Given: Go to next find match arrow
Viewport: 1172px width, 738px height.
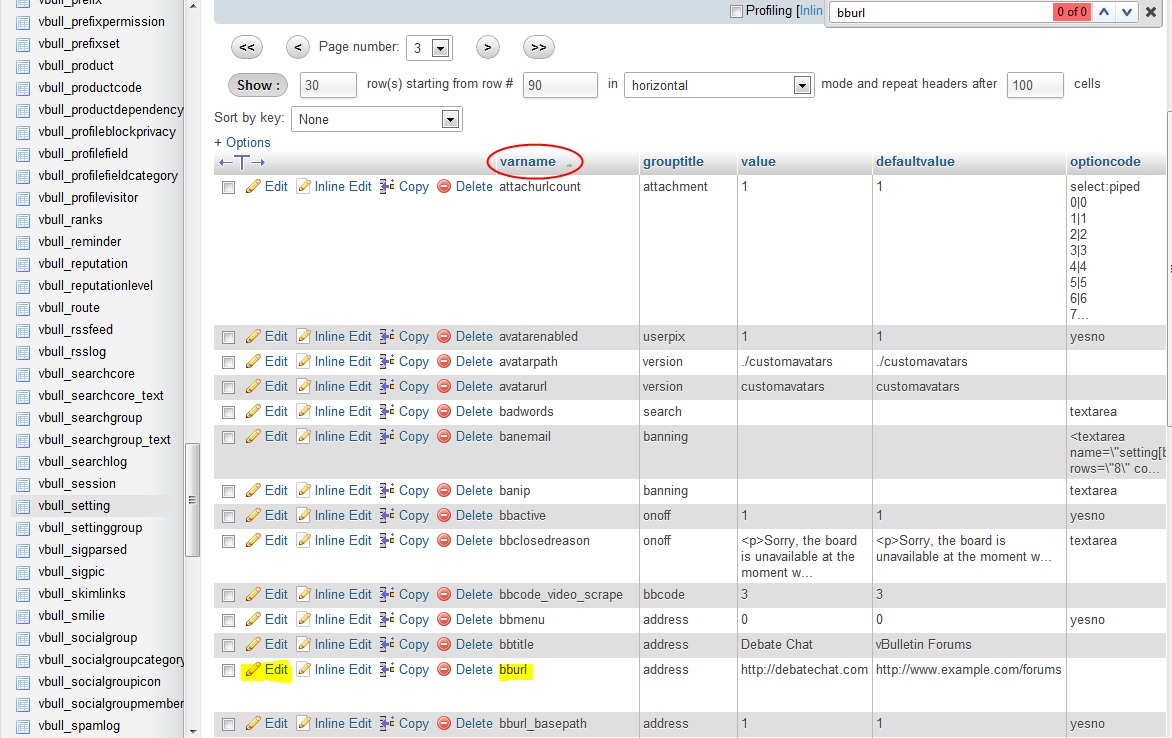Looking at the screenshot, I should [1126, 12].
